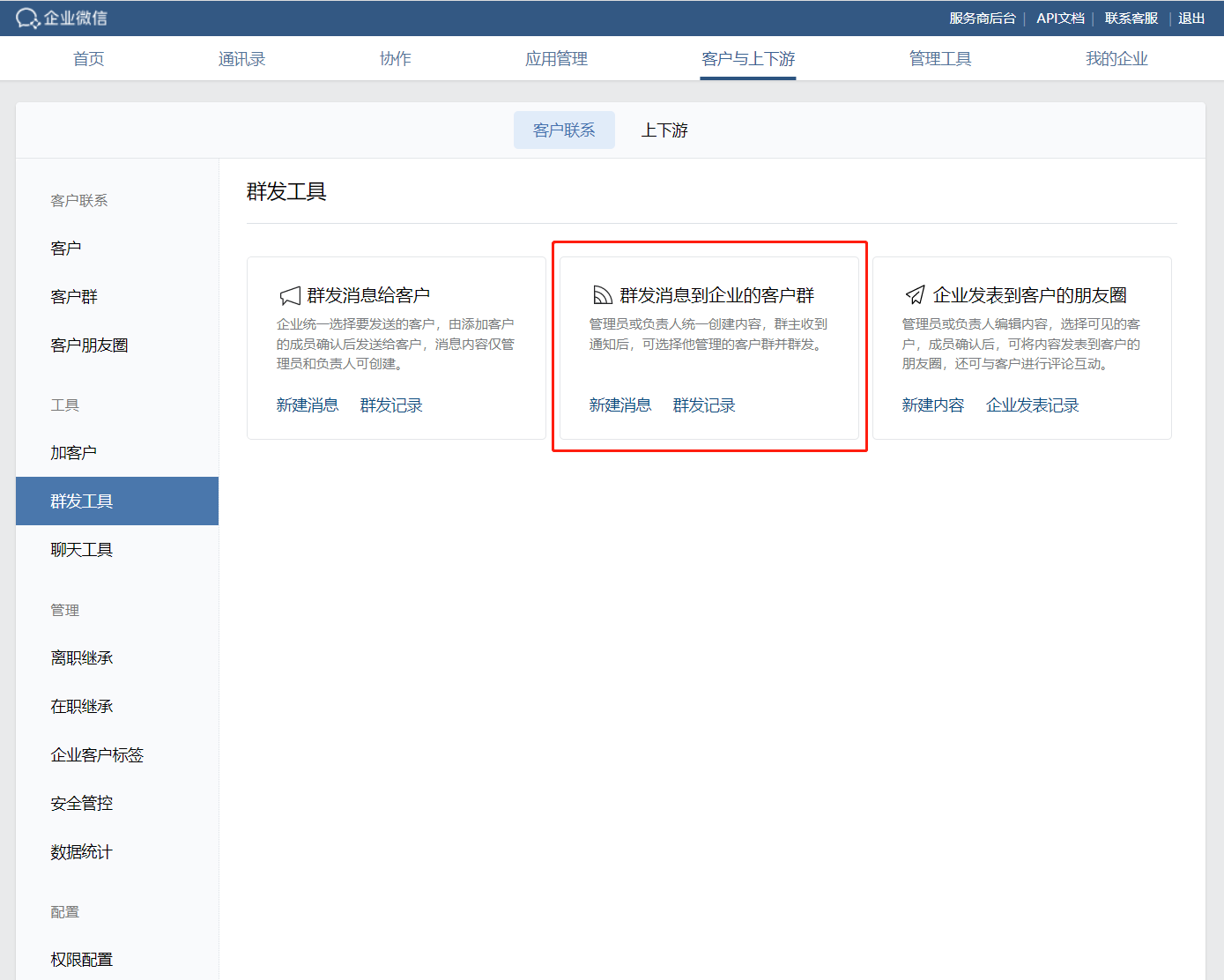The height and width of the screenshot is (980, 1224).
Task: Click the 企业微信 logo icon
Action: (x=28, y=18)
